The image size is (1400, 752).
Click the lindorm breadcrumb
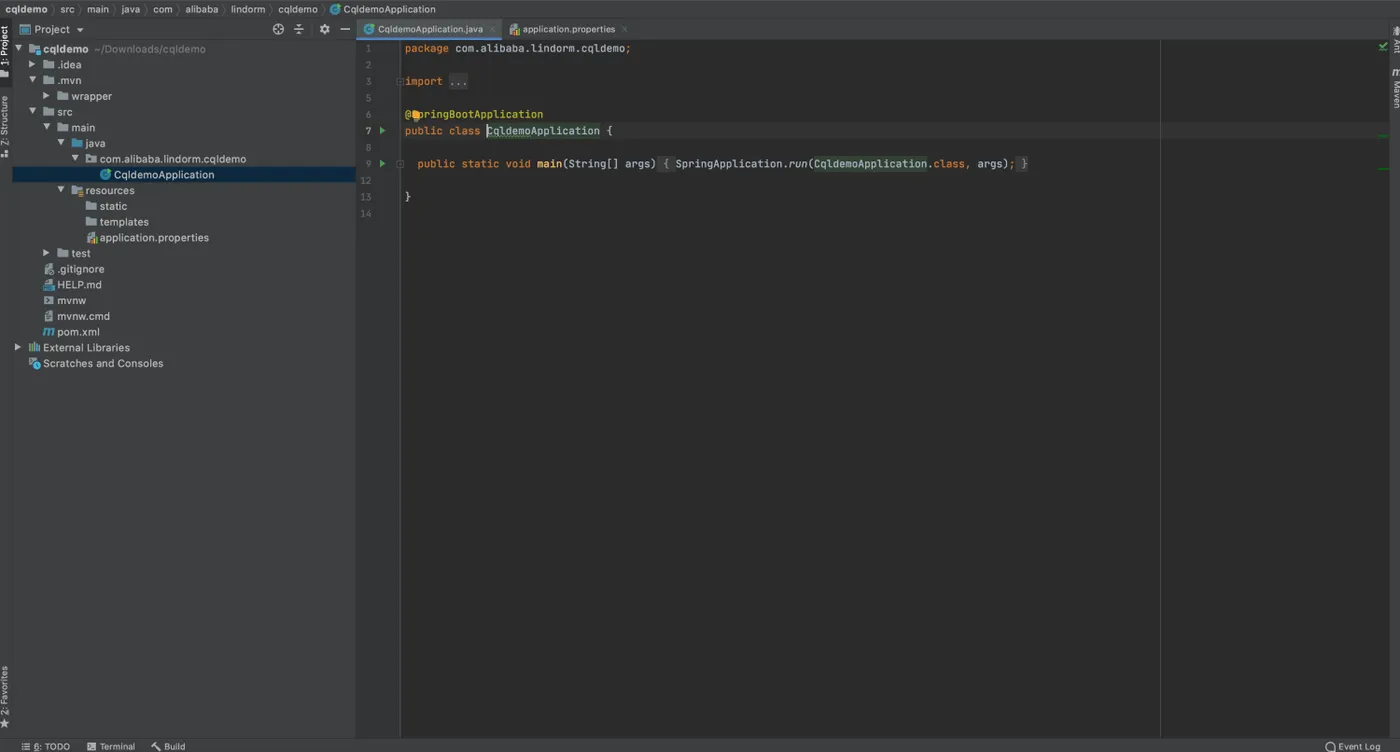pos(248,9)
